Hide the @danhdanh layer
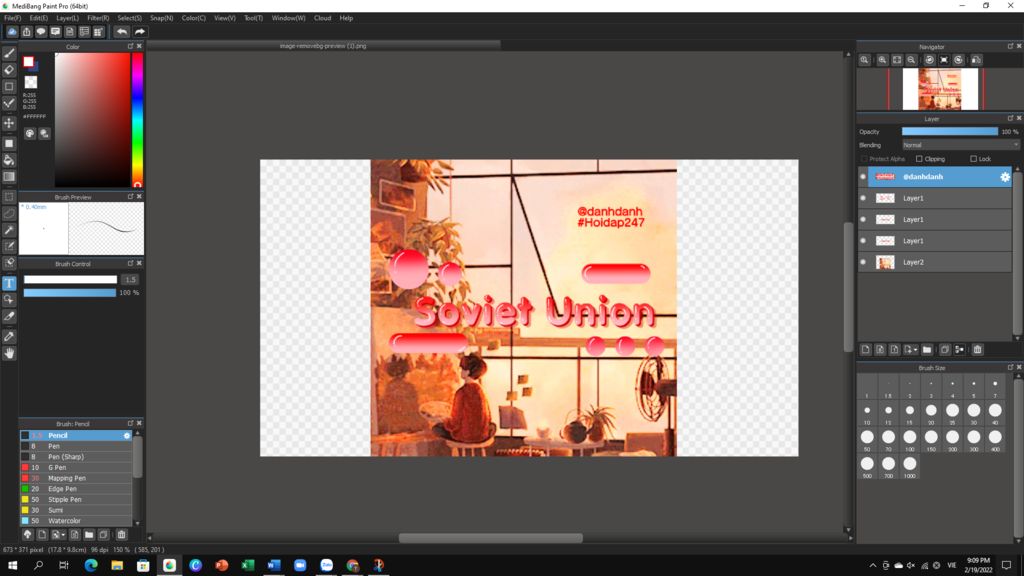 (x=863, y=177)
